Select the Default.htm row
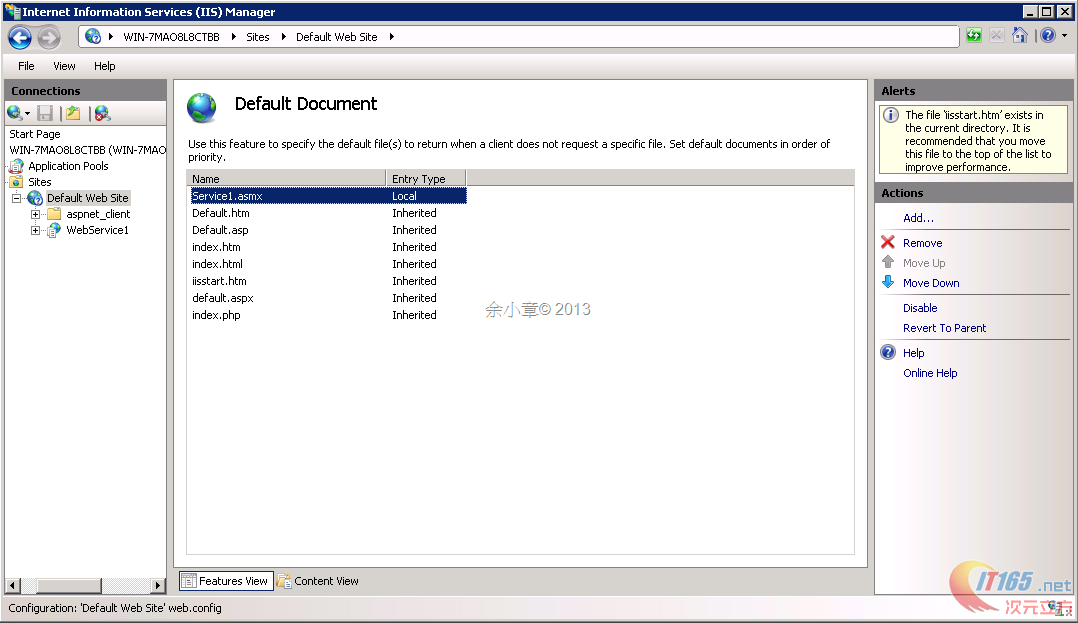The width and height of the screenshot is (1078, 623). (x=328, y=213)
